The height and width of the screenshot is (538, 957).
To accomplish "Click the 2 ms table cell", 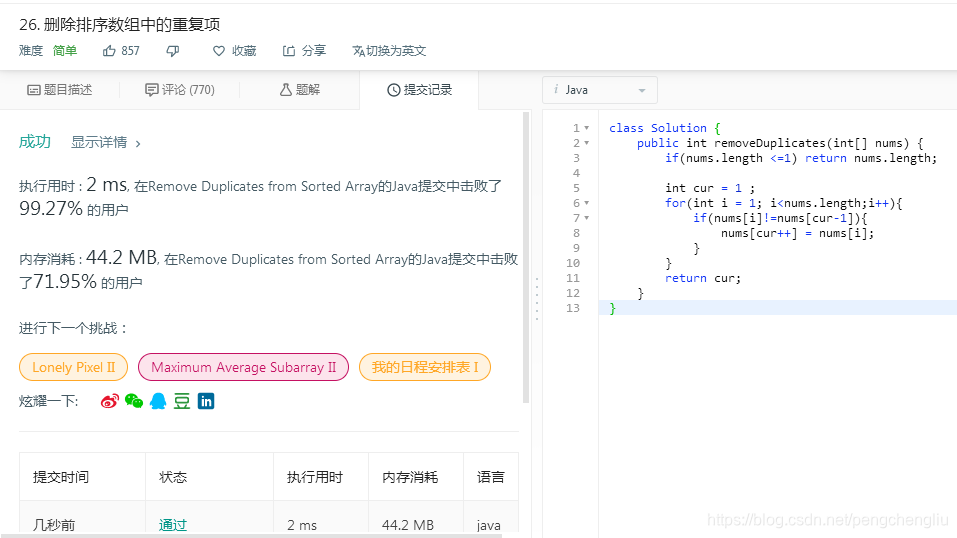I will (x=302, y=525).
